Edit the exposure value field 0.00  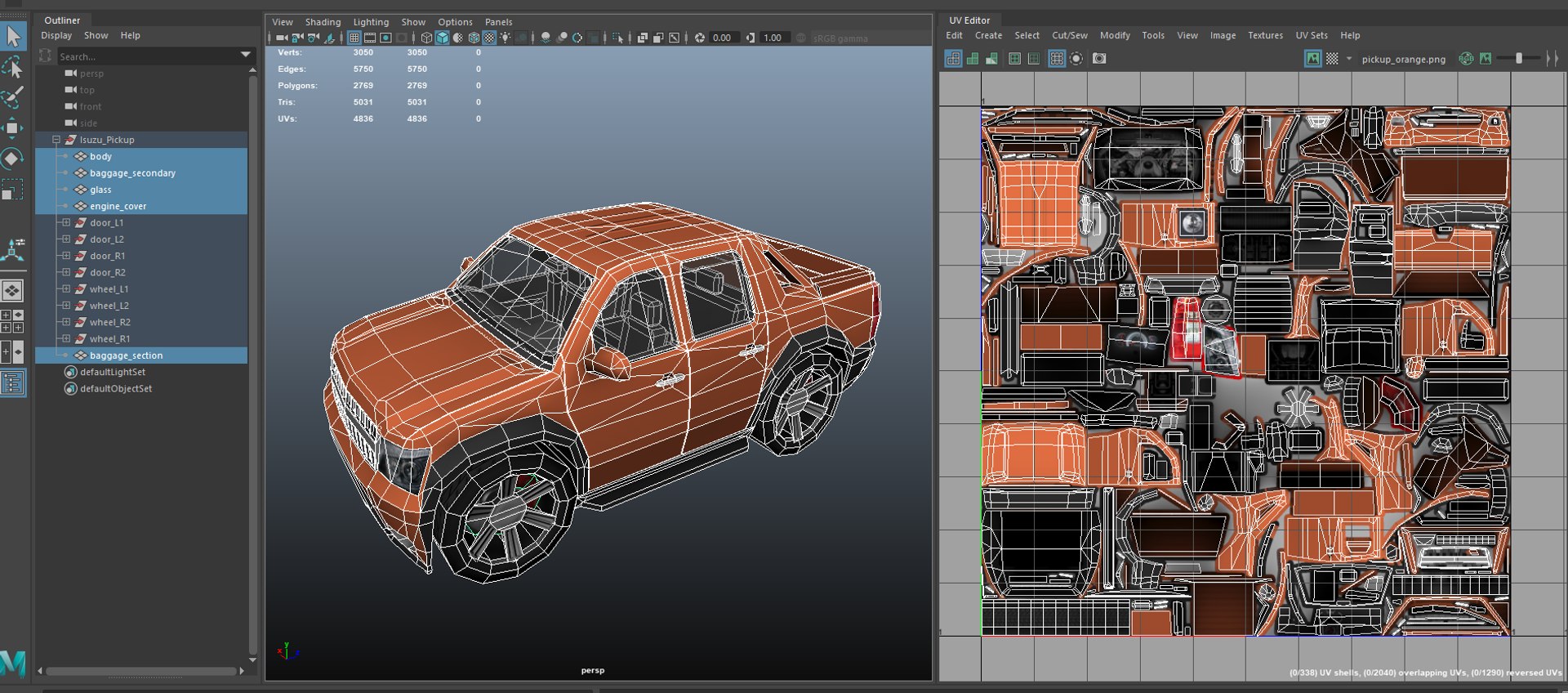(724, 38)
